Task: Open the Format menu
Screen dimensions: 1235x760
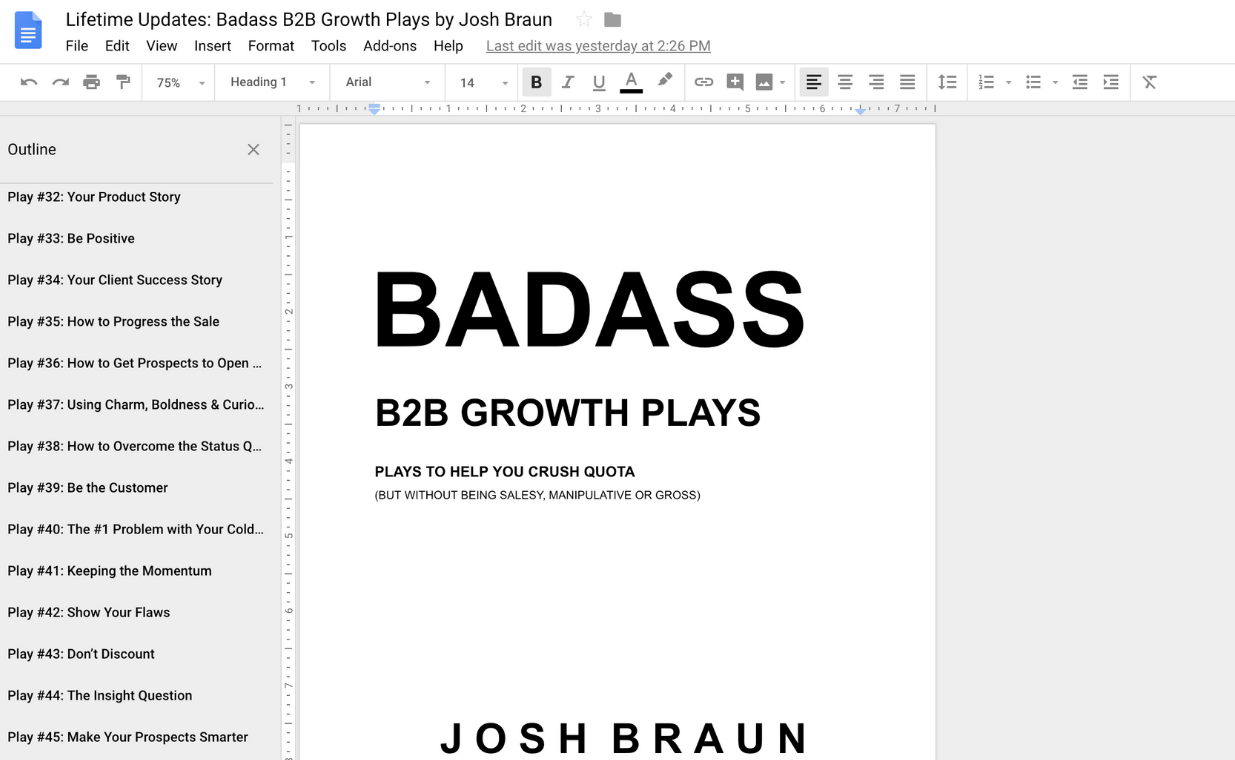Action: point(270,46)
